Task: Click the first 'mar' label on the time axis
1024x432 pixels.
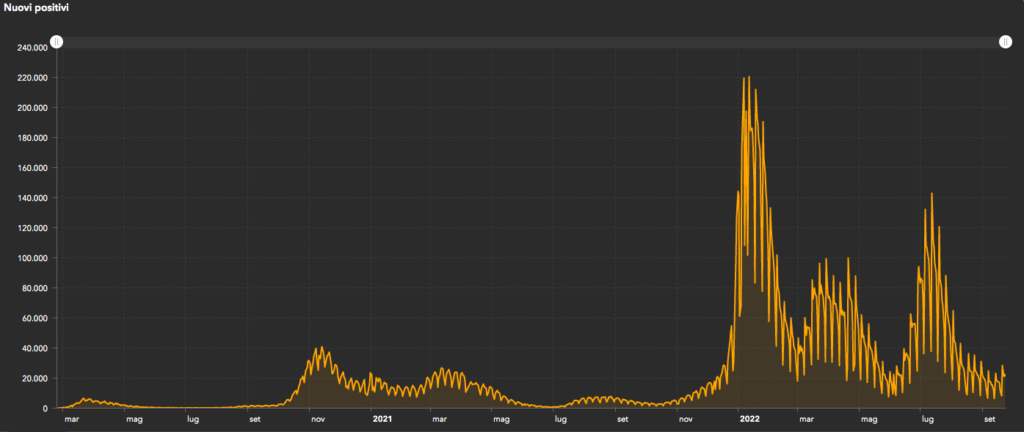Action: (x=72, y=421)
